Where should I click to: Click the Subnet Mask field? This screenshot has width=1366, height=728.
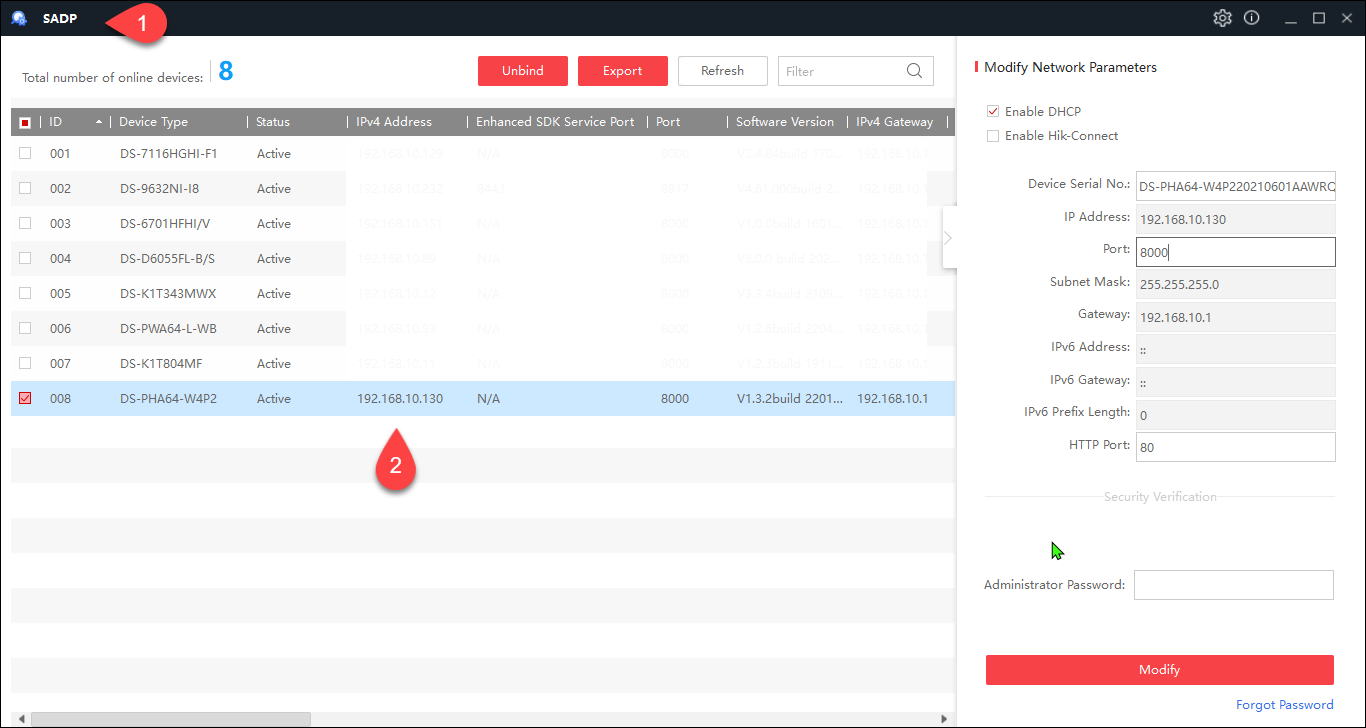pyautogui.click(x=1236, y=284)
